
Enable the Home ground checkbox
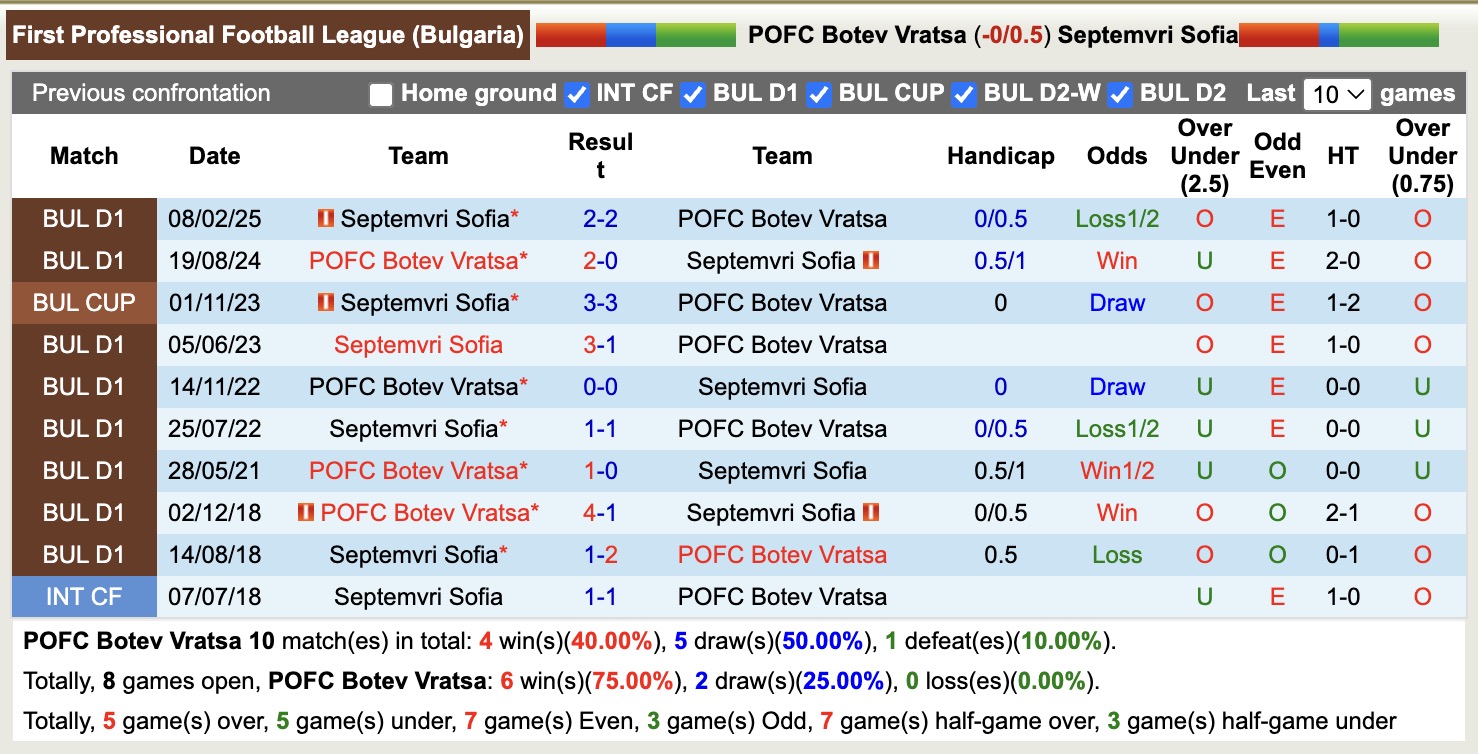pos(380,94)
